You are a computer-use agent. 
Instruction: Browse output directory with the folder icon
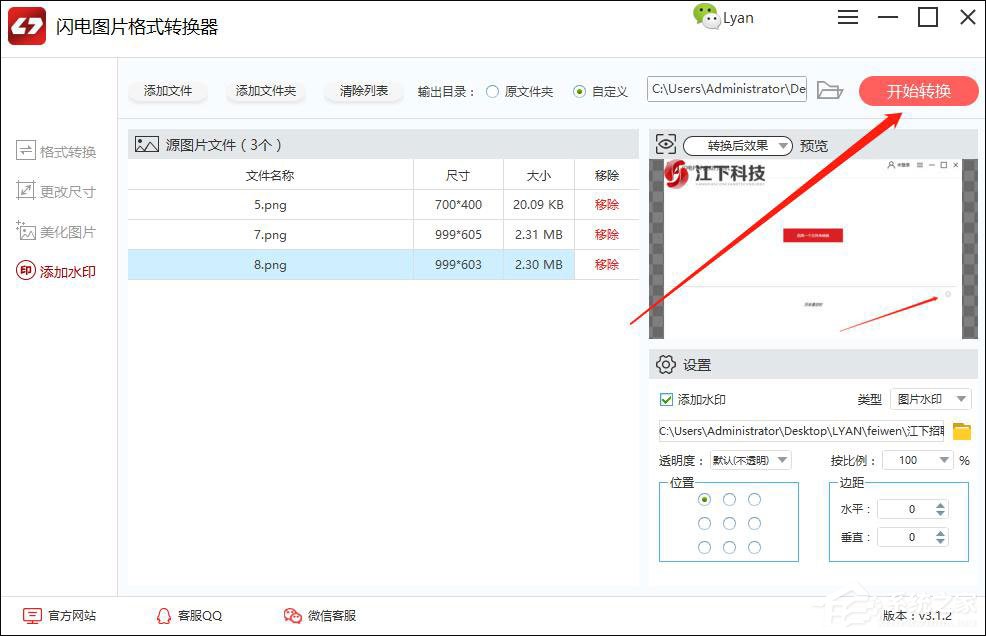pyautogui.click(x=829, y=89)
